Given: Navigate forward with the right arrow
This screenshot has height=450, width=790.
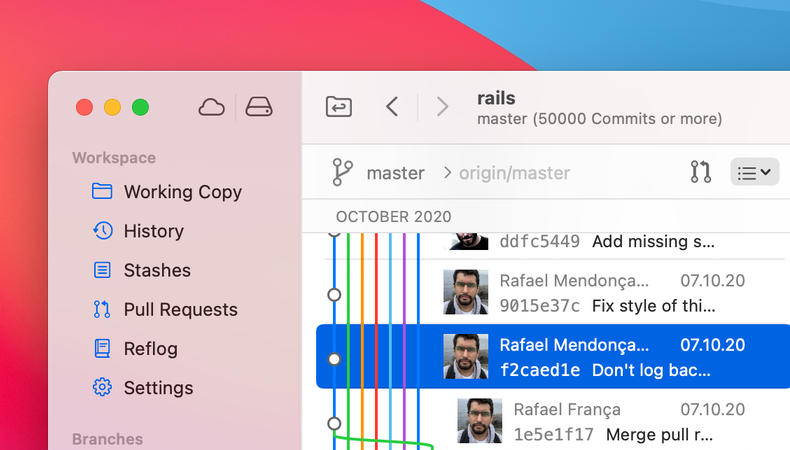Looking at the screenshot, I should tap(442, 107).
